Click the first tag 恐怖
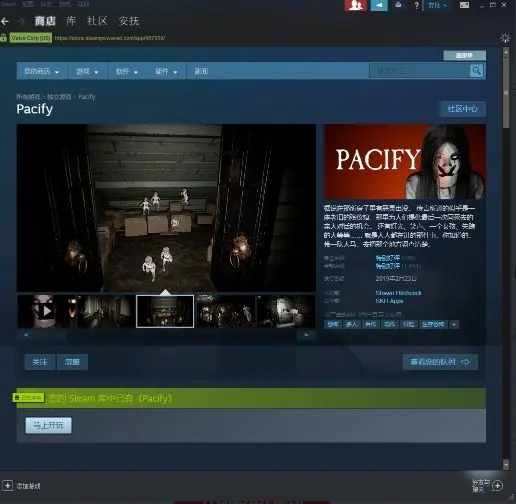 pyautogui.click(x=333, y=324)
